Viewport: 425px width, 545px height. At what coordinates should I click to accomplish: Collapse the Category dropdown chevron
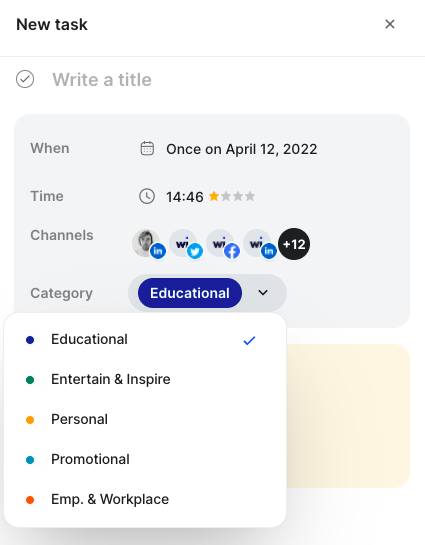pyautogui.click(x=263, y=293)
